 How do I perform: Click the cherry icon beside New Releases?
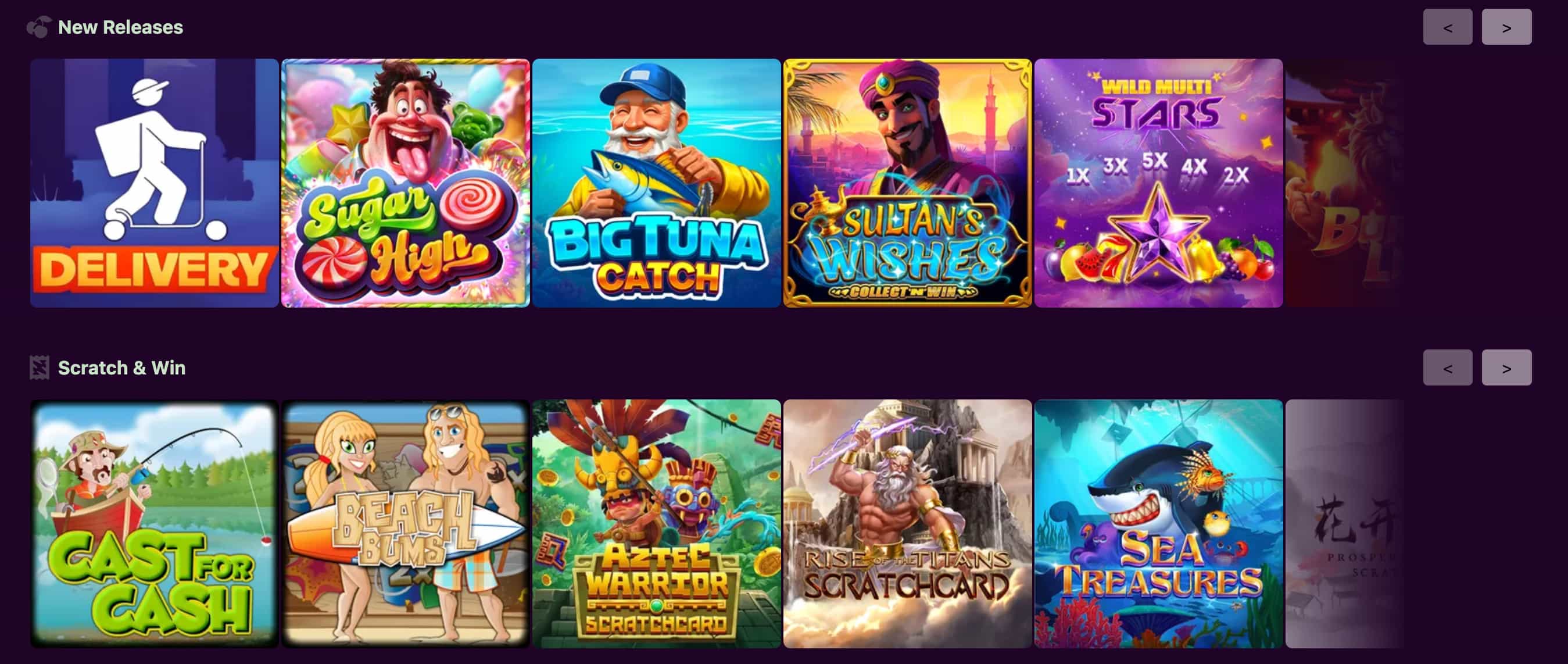pyautogui.click(x=39, y=27)
